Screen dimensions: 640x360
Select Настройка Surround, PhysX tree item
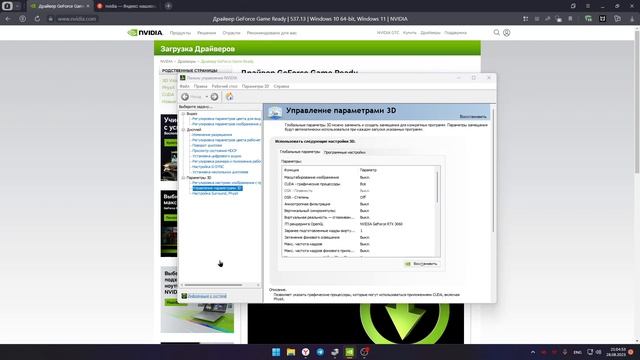215,193
